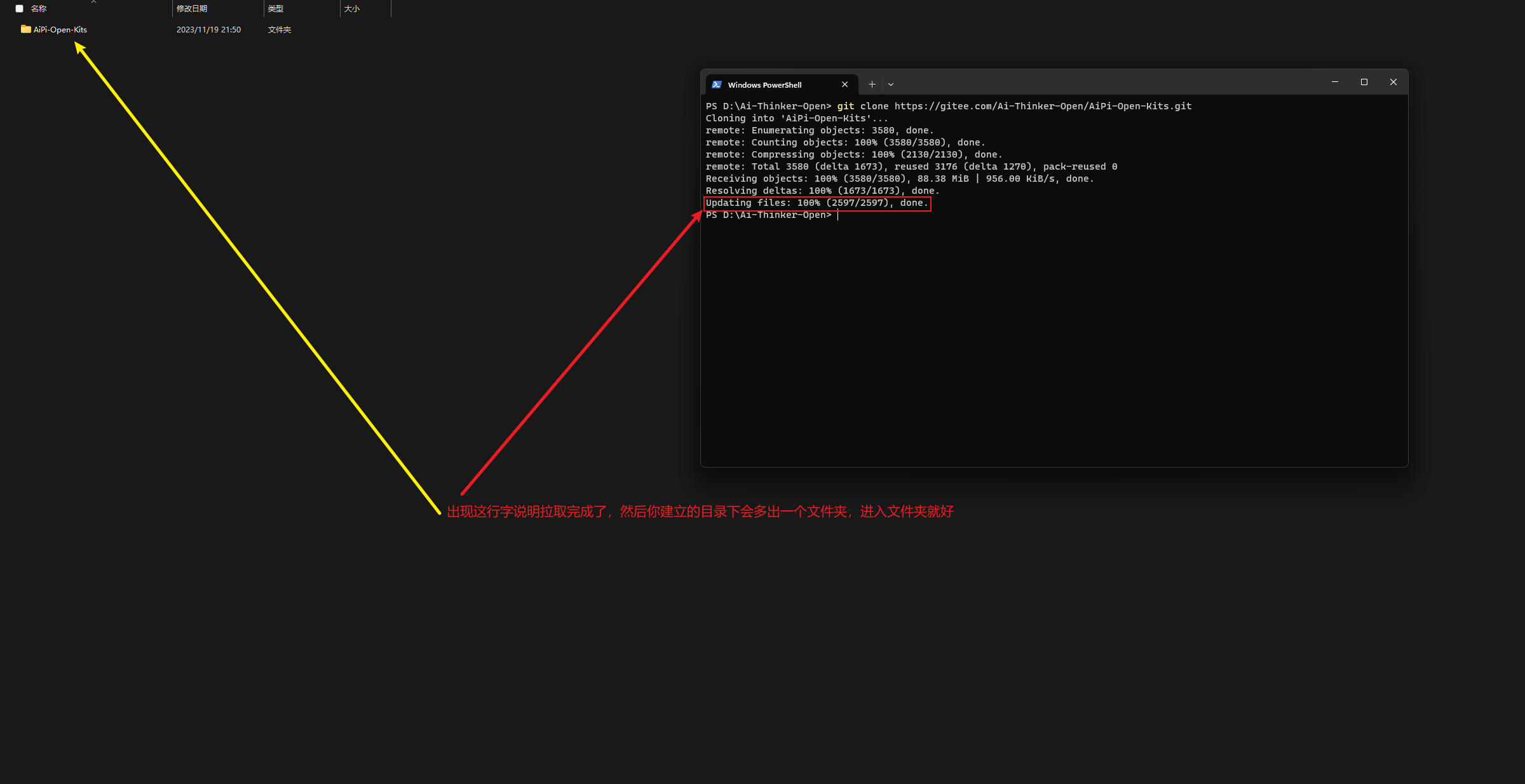Click the "Enumerating objects: 3580" line
The height and width of the screenshot is (784, 1525).
(820, 130)
